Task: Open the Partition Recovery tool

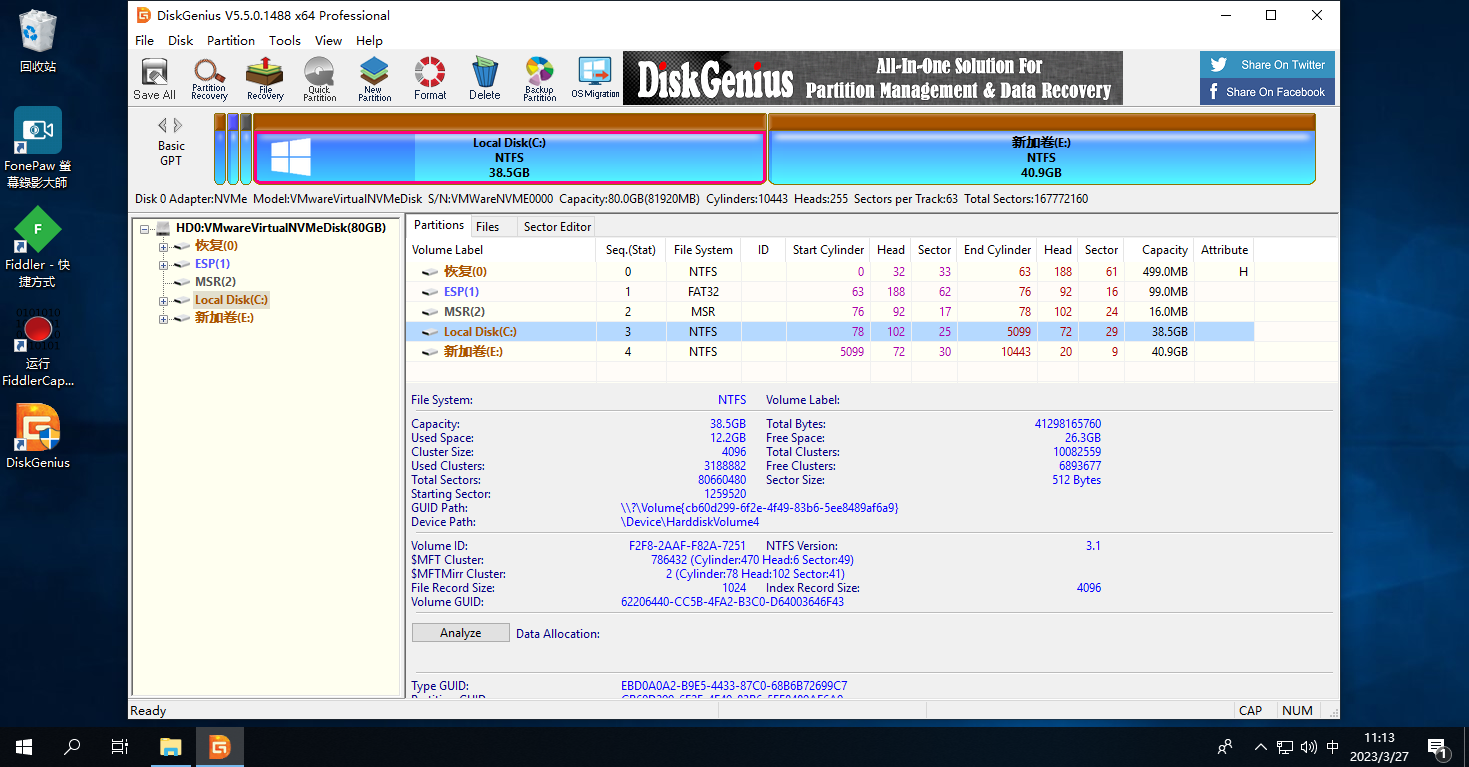Action: (x=209, y=78)
